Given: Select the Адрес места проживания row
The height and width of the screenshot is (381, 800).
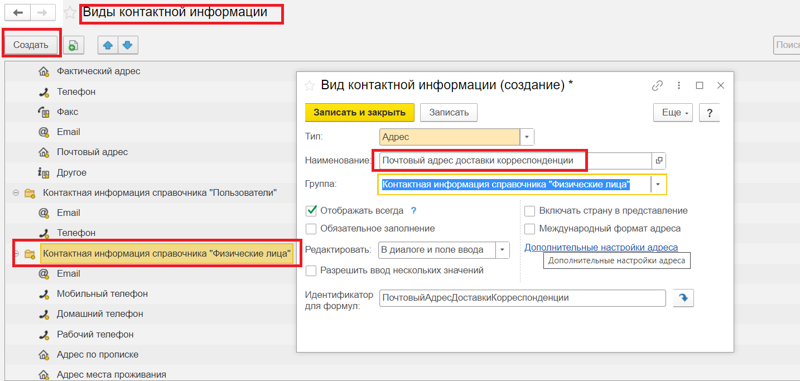Looking at the screenshot, I should 111,374.
